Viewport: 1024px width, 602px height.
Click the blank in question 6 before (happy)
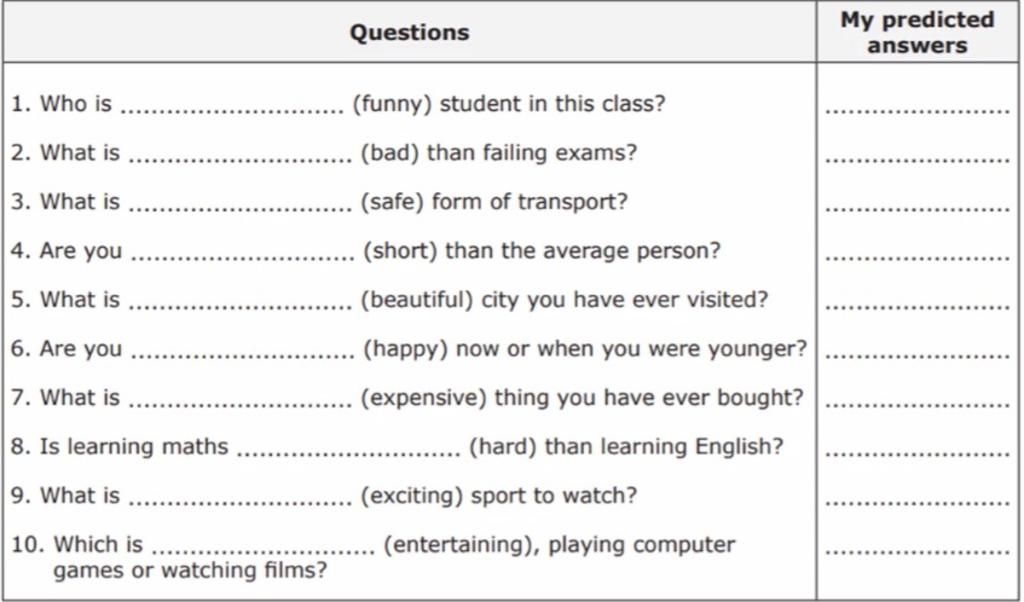[242, 352]
